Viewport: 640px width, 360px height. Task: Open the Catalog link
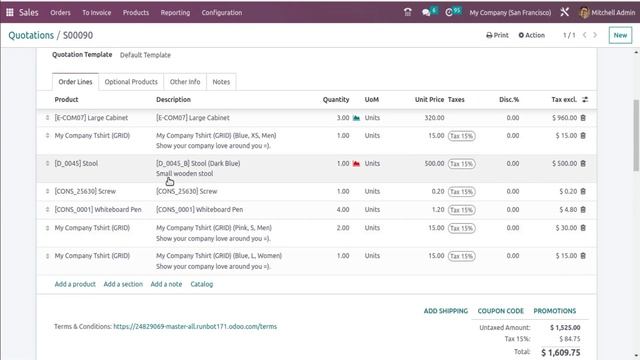point(202,284)
